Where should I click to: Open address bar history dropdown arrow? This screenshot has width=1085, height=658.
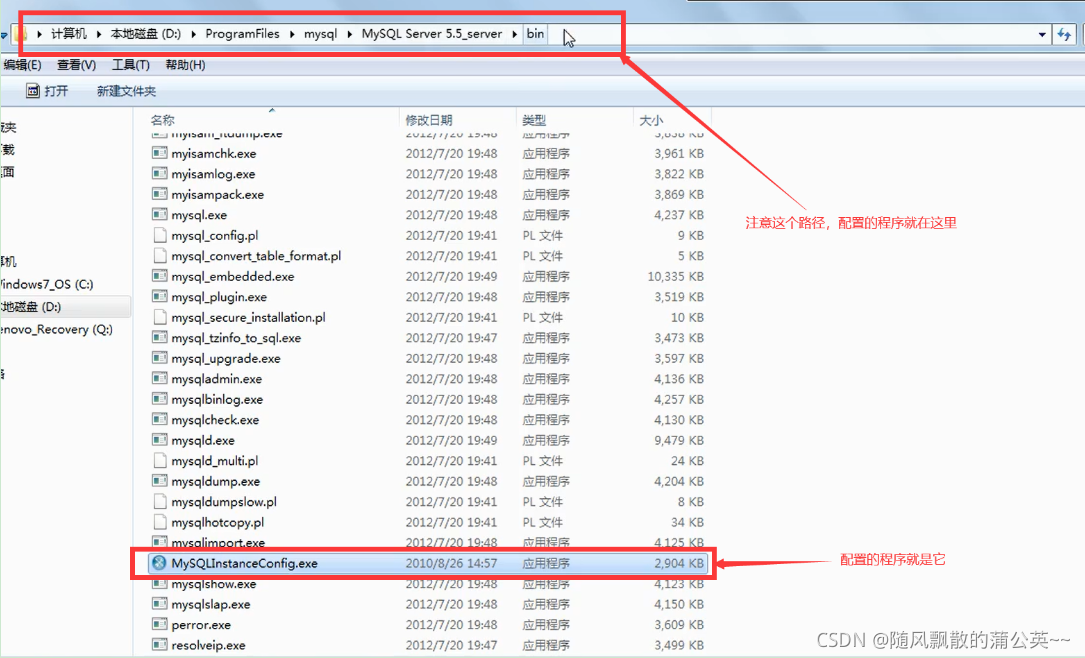point(1042,34)
